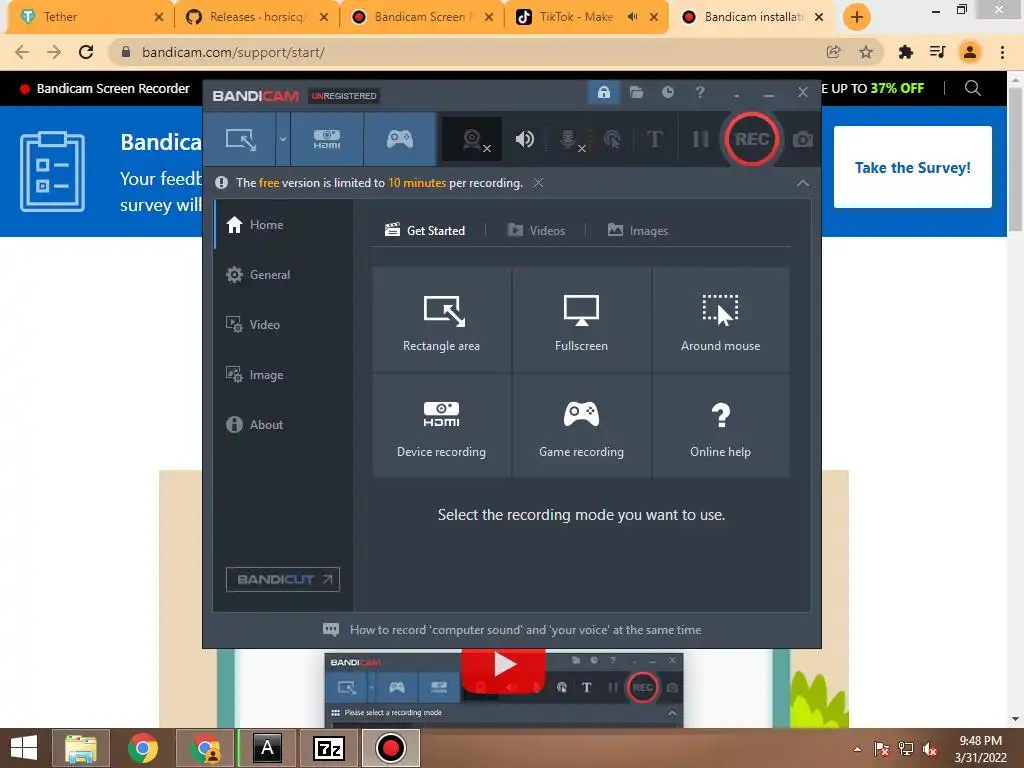Choose Around mouse recording mode tile
The height and width of the screenshot is (768, 1024).
[x=720, y=320]
